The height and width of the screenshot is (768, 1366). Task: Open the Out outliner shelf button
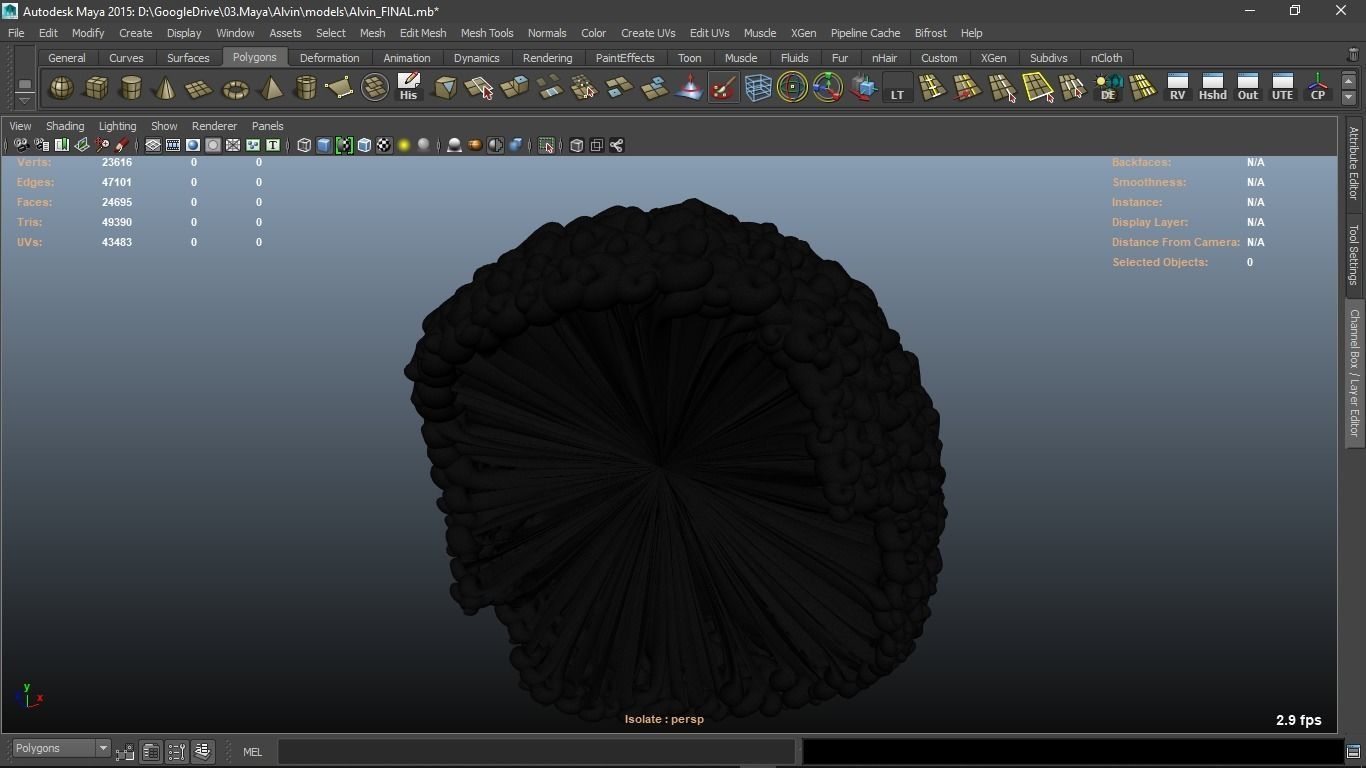coord(1247,88)
